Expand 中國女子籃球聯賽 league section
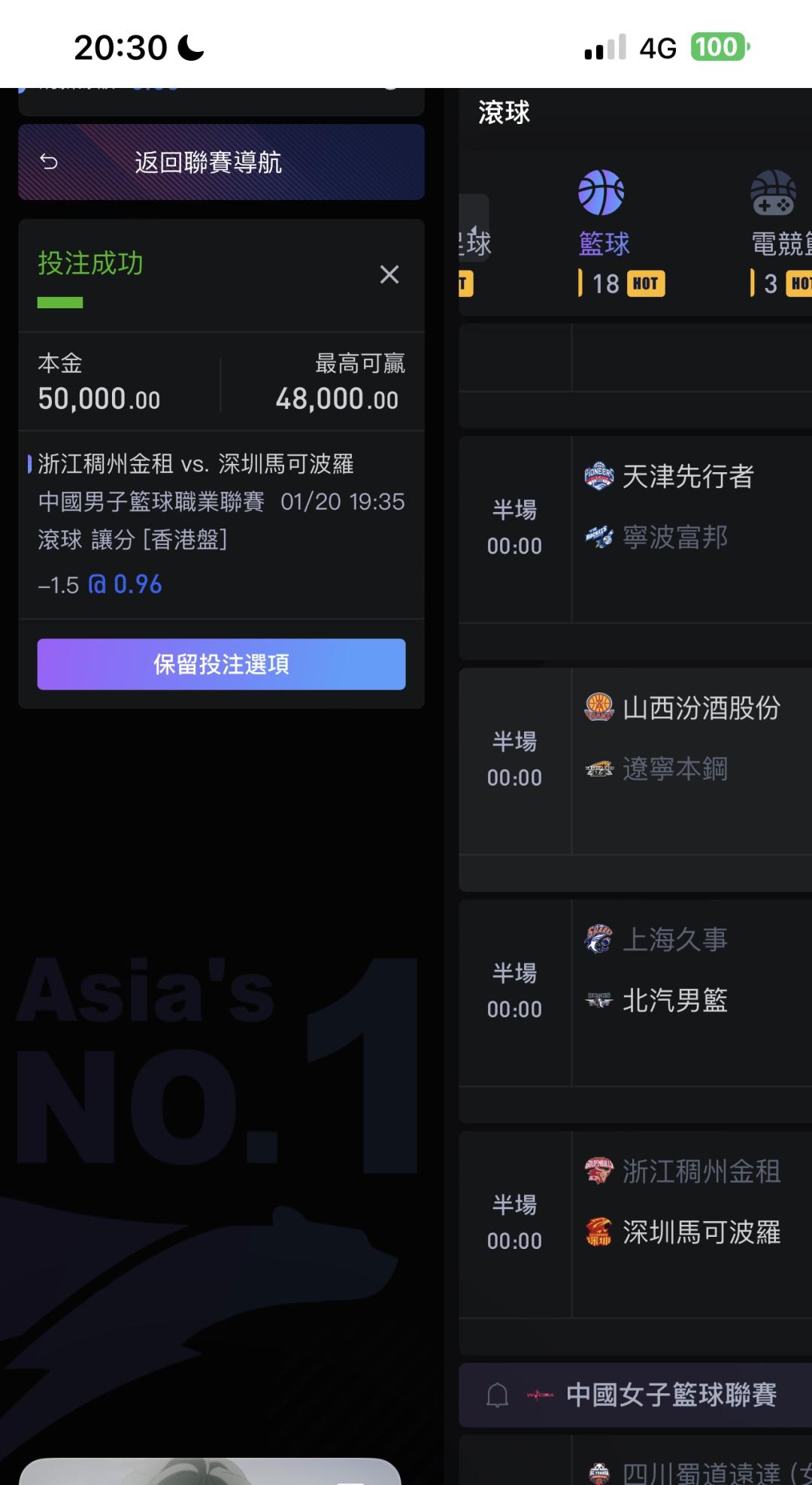812x1485 pixels. click(x=671, y=1395)
